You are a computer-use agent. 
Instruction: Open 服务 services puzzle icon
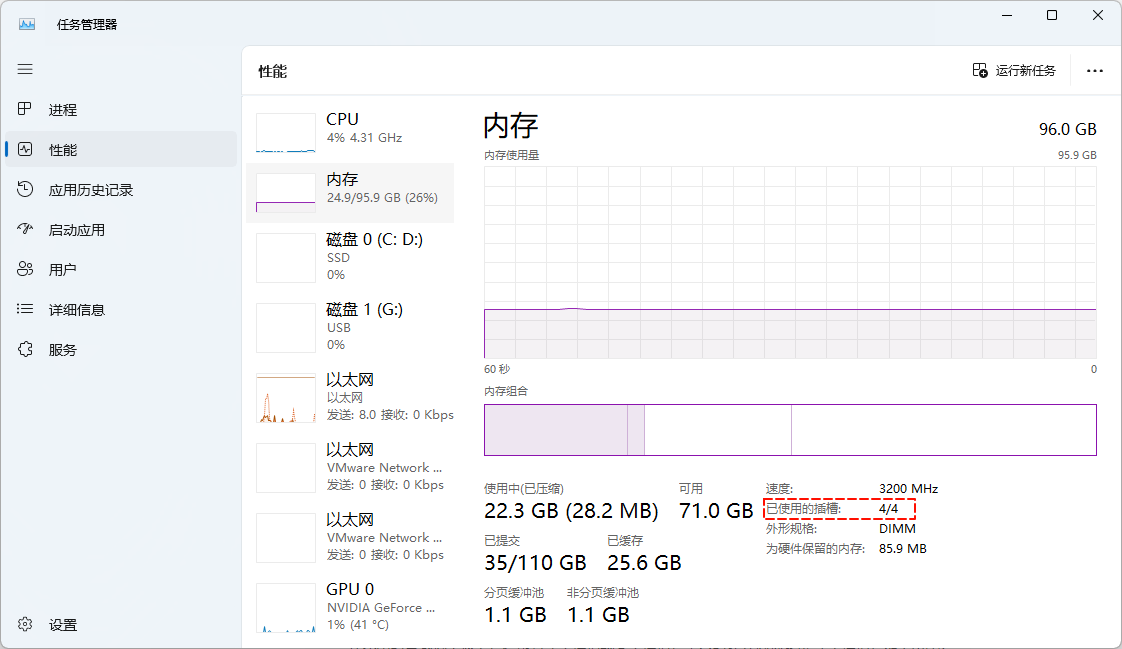26,349
